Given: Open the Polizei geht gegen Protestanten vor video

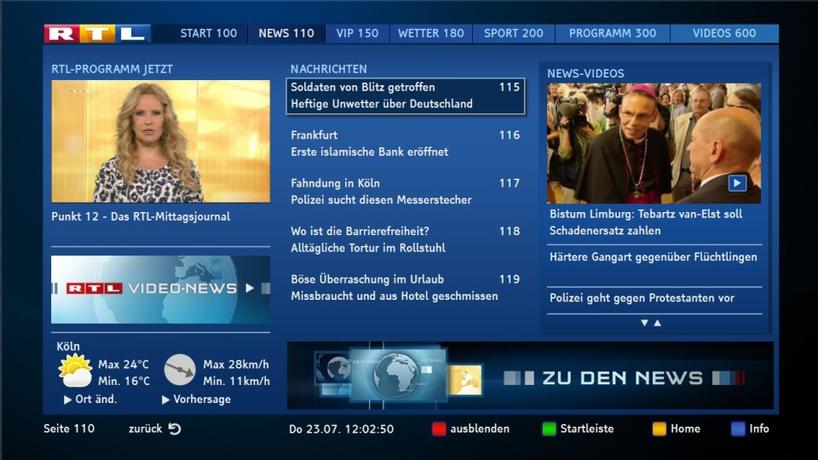Looking at the screenshot, I should [642, 298].
